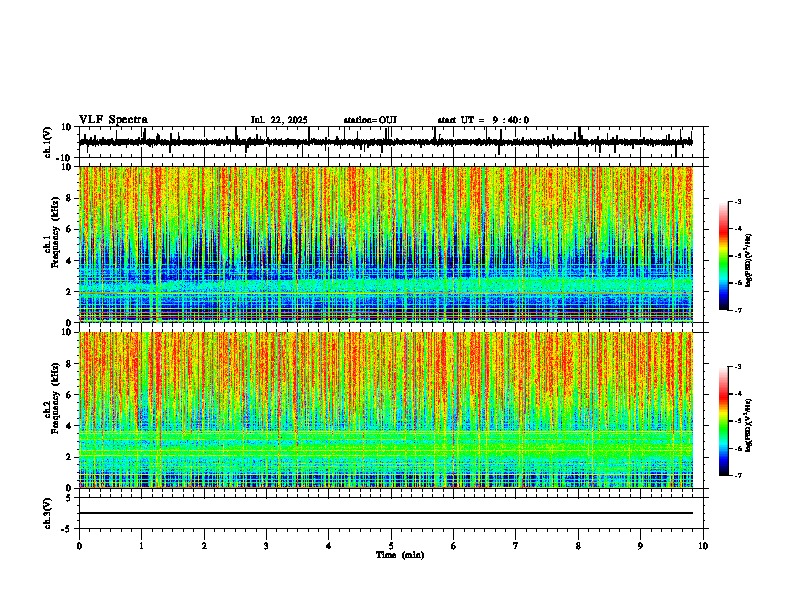
Task: Click the ch.1 voltage waveform trace
Action: coord(385,142)
